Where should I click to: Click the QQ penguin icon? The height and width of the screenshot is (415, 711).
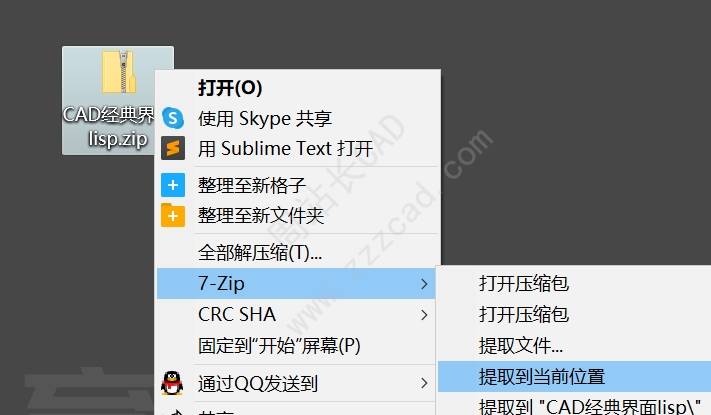[x=172, y=383]
